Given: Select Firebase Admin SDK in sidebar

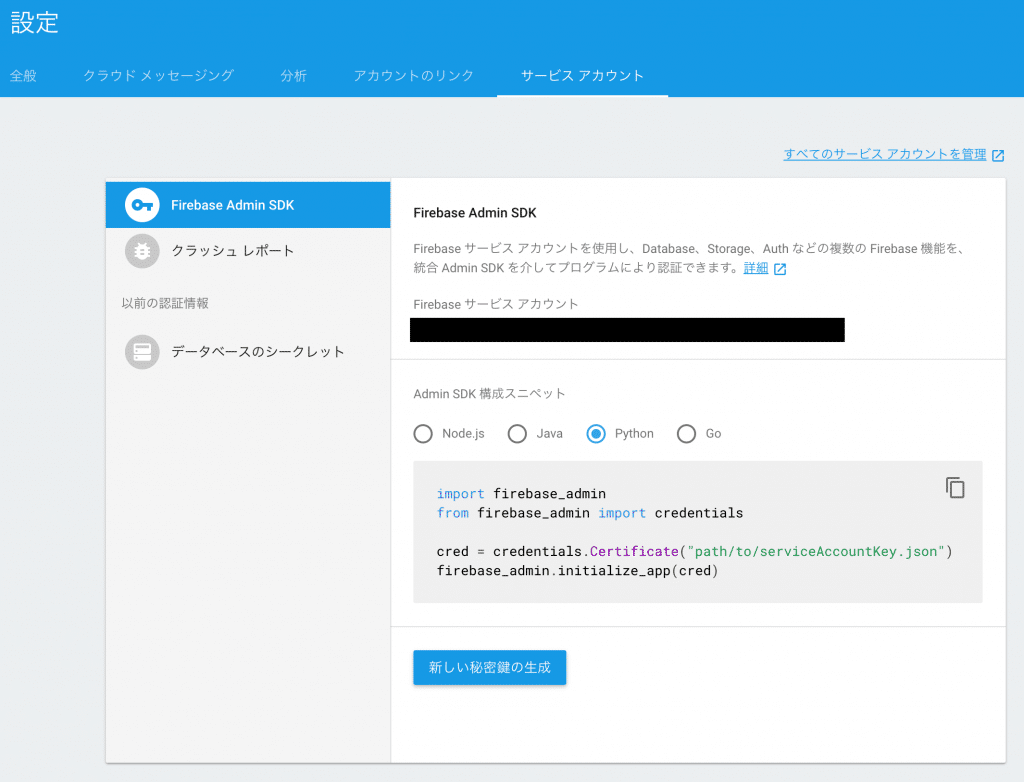Looking at the screenshot, I should [248, 205].
